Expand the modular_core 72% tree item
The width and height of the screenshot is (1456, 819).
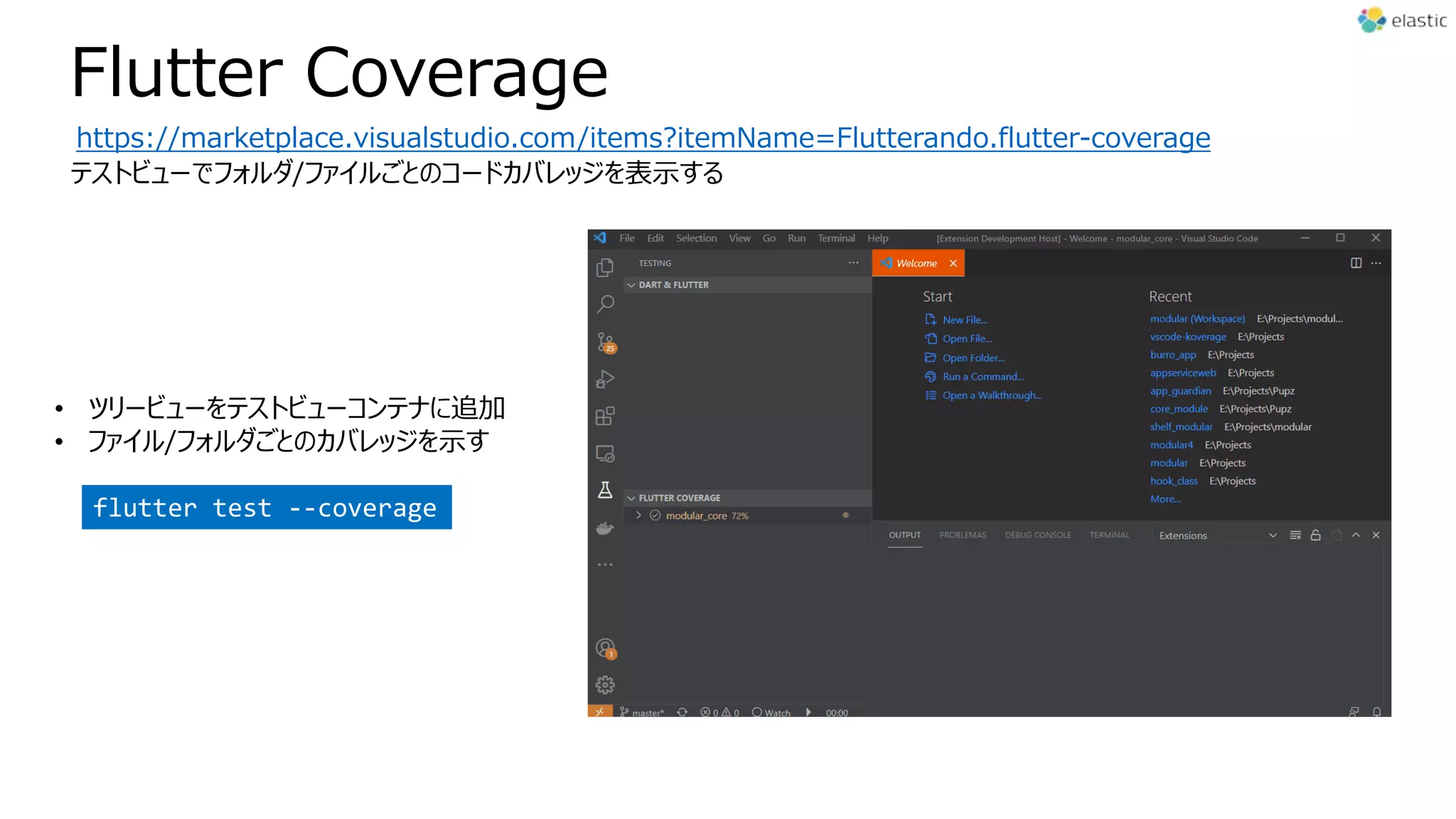point(638,515)
